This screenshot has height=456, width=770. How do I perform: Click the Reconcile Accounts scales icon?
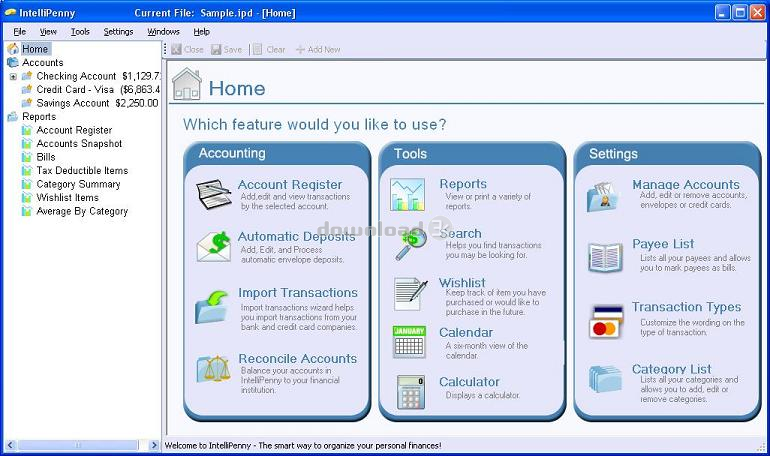(x=214, y=369)
